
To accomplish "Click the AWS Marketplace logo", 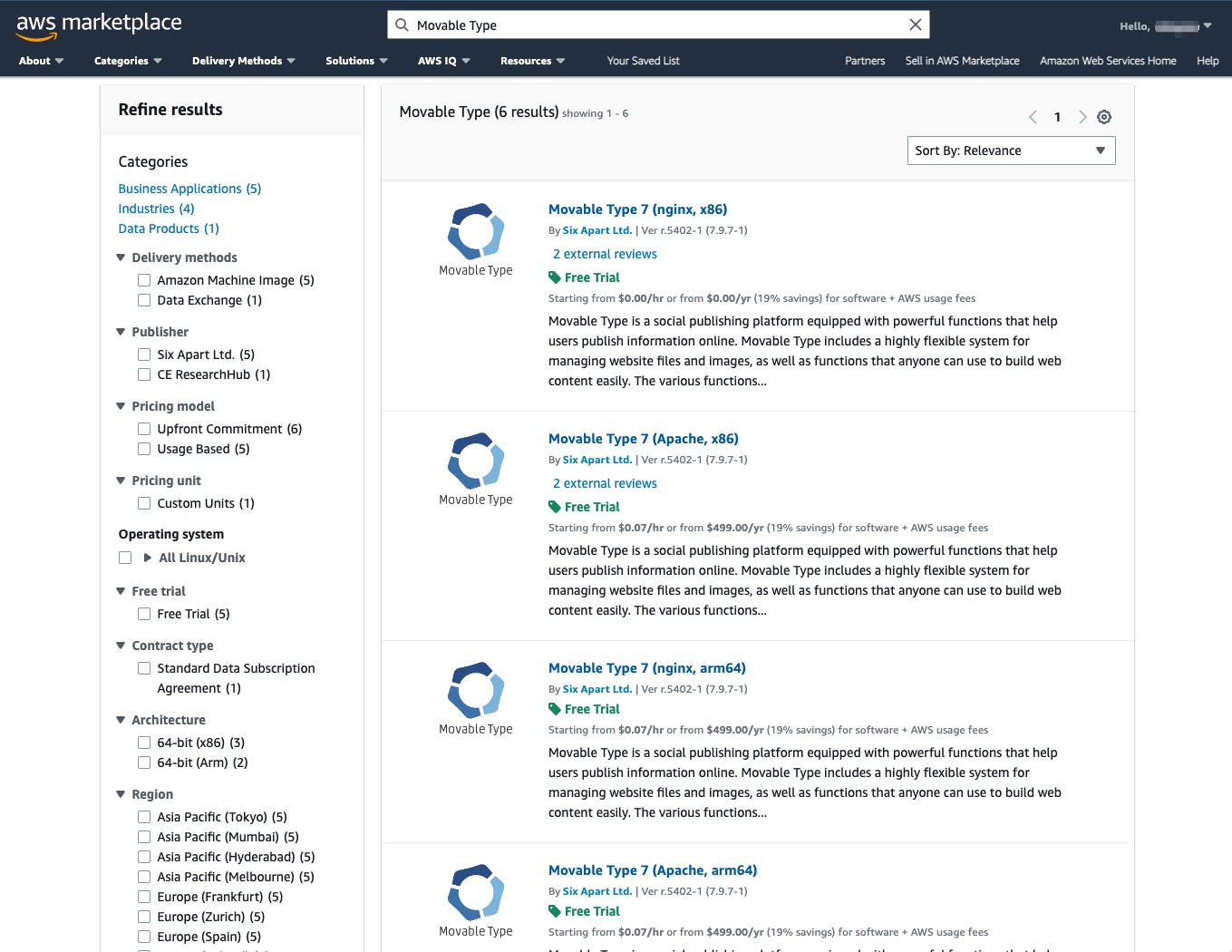I will 98,25.
